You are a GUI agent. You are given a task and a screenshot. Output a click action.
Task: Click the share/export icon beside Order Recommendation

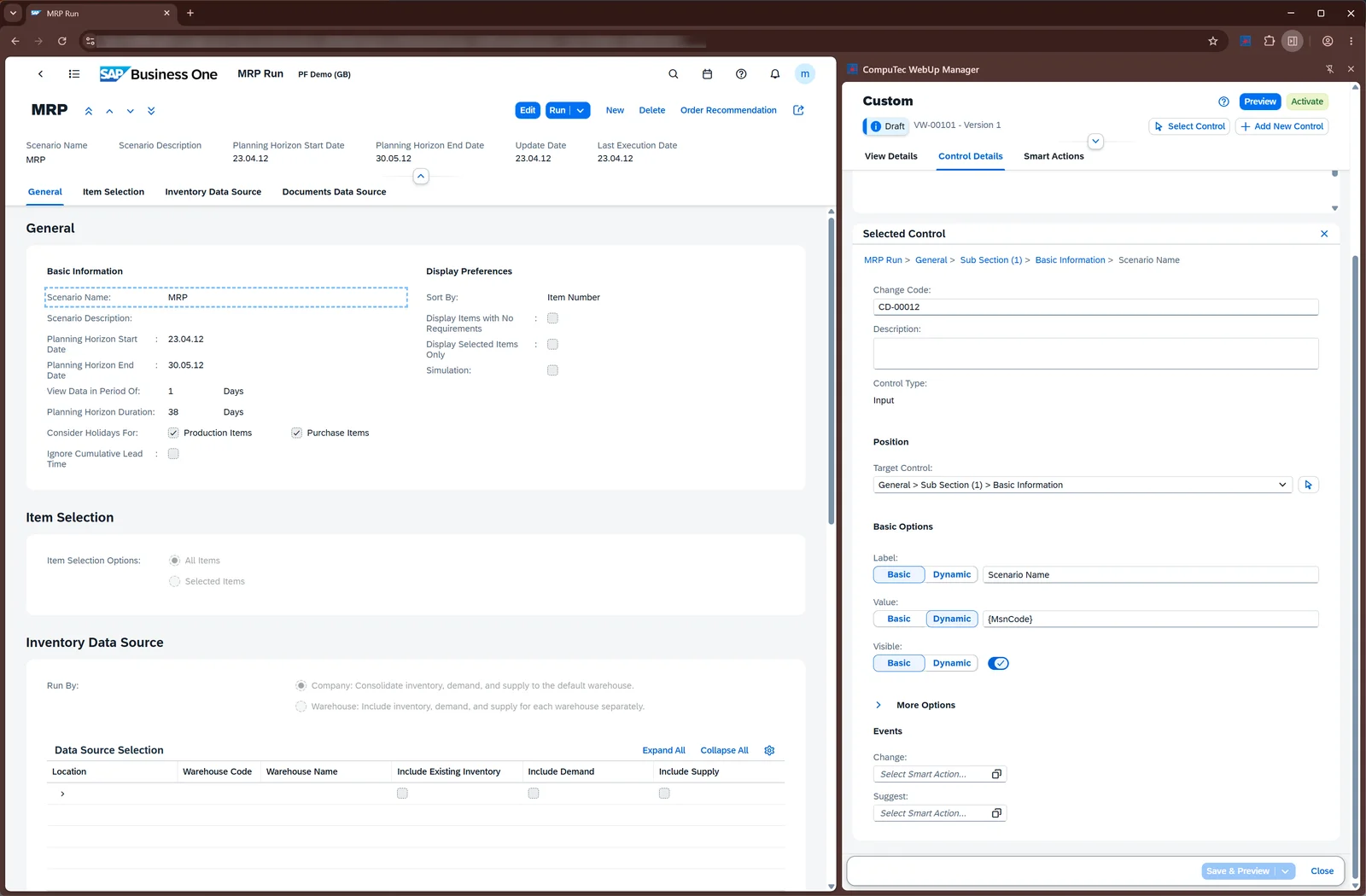[798, 110]
